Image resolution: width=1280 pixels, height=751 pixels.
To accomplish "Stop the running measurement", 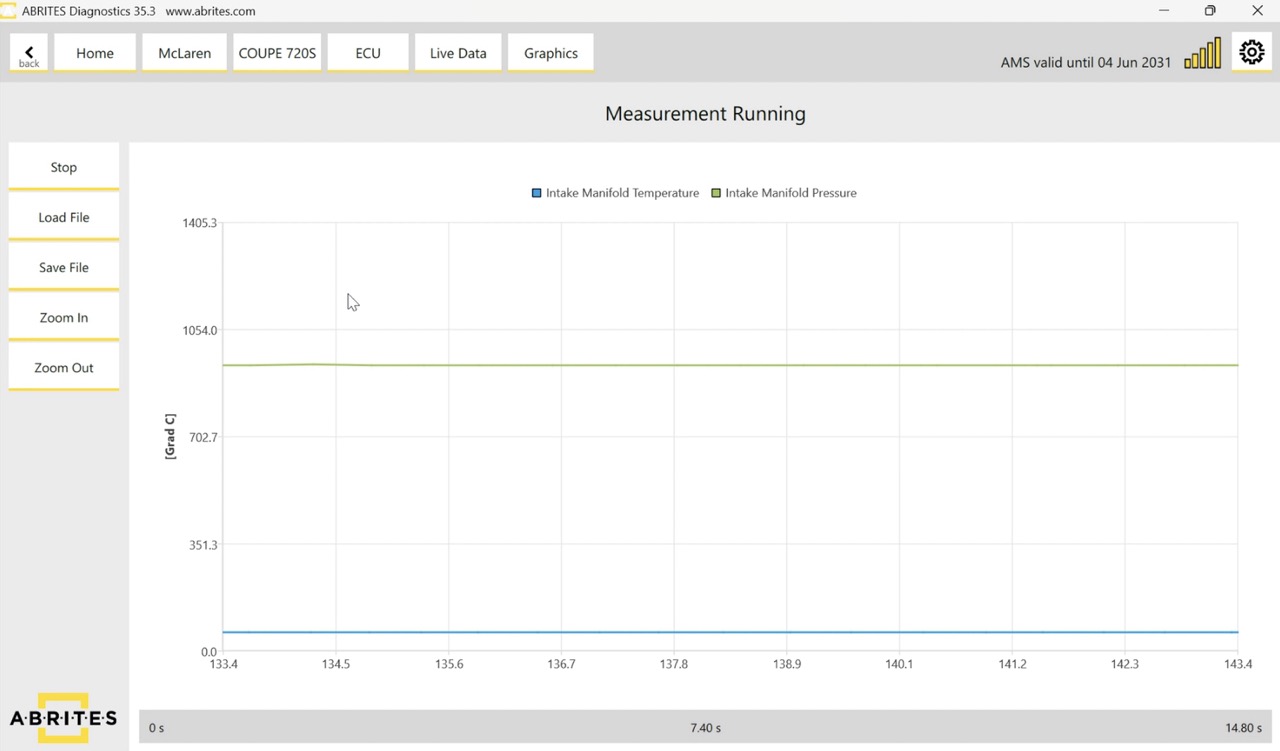I will [x=64, y=167].
